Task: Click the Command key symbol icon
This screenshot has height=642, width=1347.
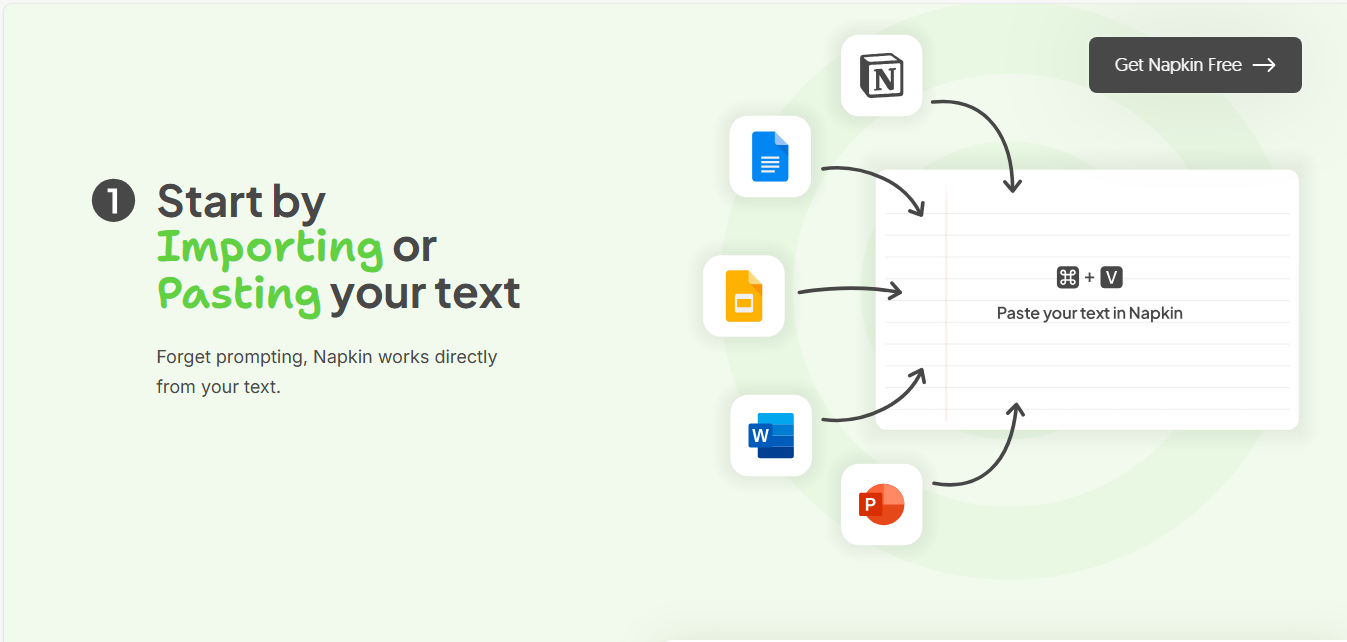Action: coord(1068,278)
